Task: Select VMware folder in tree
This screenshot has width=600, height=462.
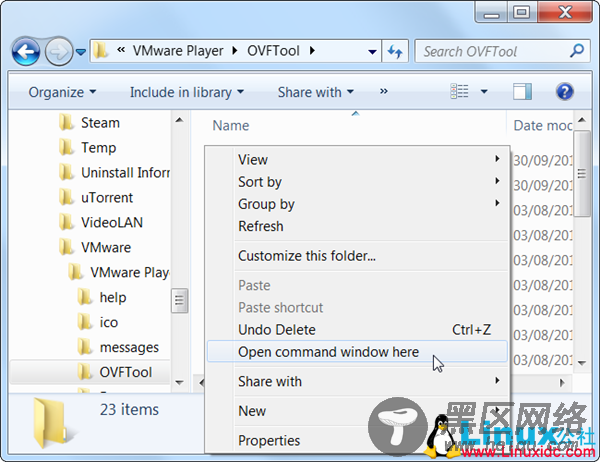Action: coord(106,247)
